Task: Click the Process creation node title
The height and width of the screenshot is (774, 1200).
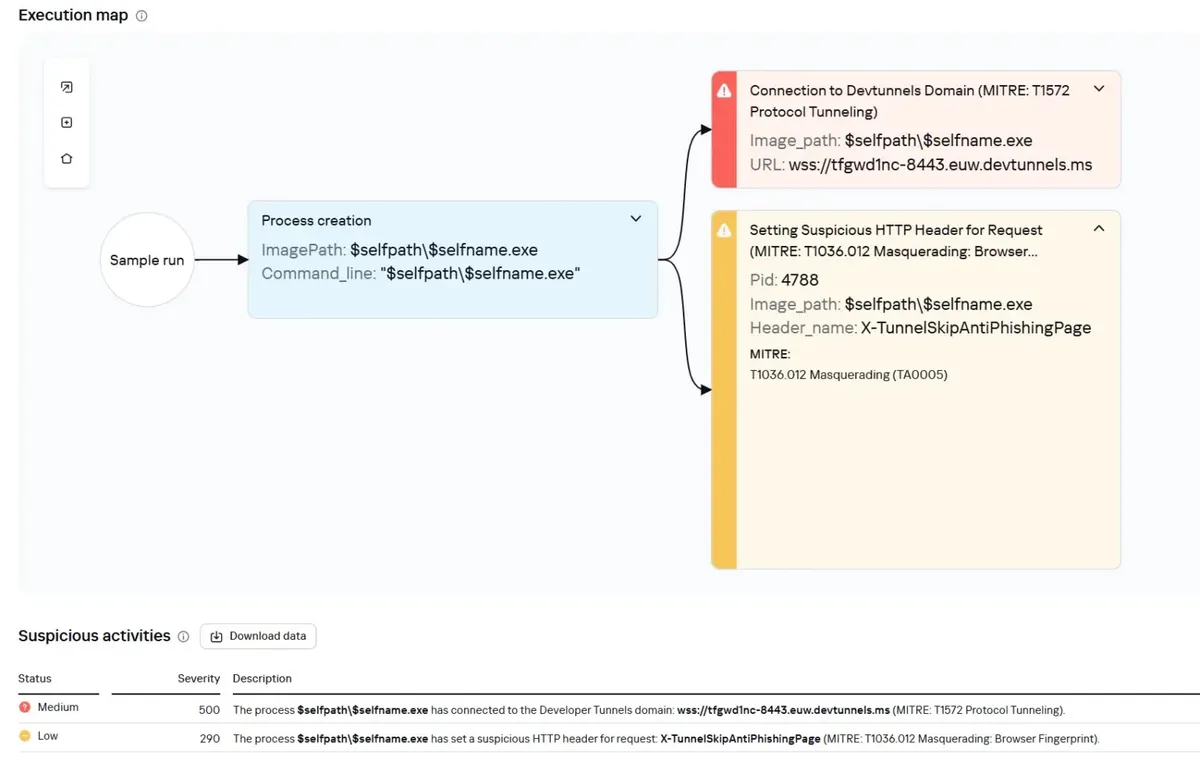Action: pos(316,220)
